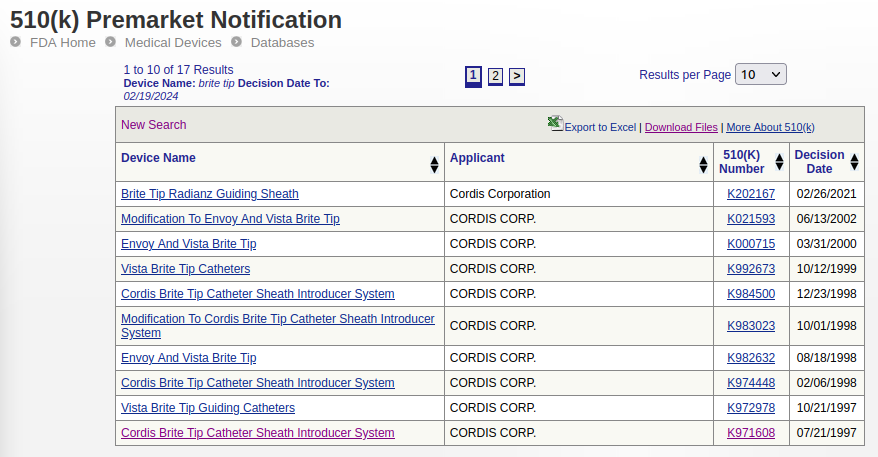Open 510(k) number K202167

tap(750, 194)
